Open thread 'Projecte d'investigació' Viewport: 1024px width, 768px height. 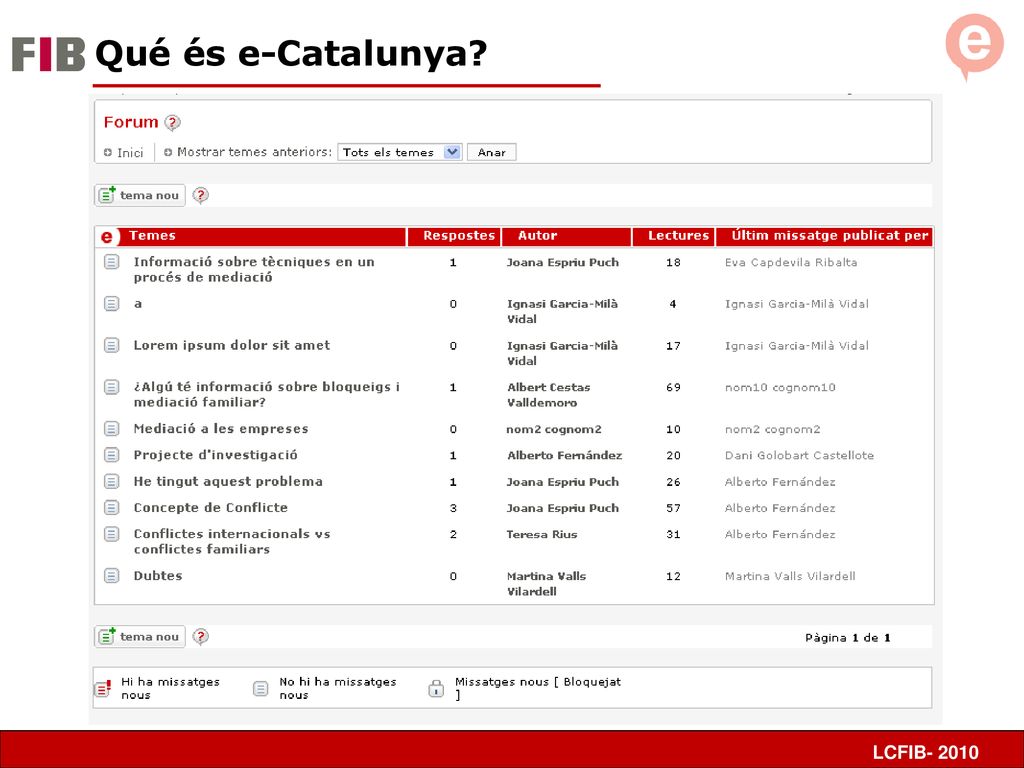(x=216, y=455)
